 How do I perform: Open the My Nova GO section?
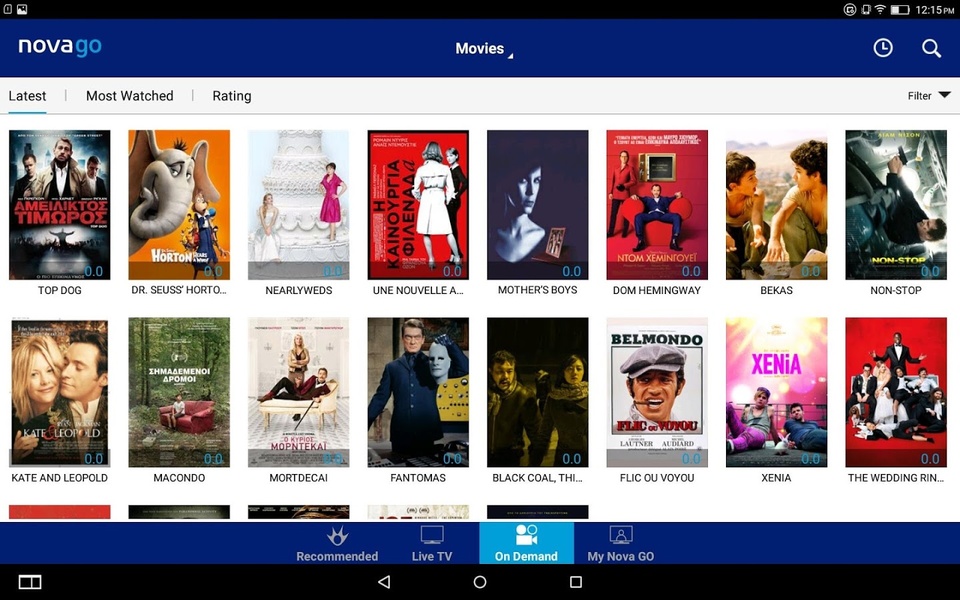click(621, 544)
